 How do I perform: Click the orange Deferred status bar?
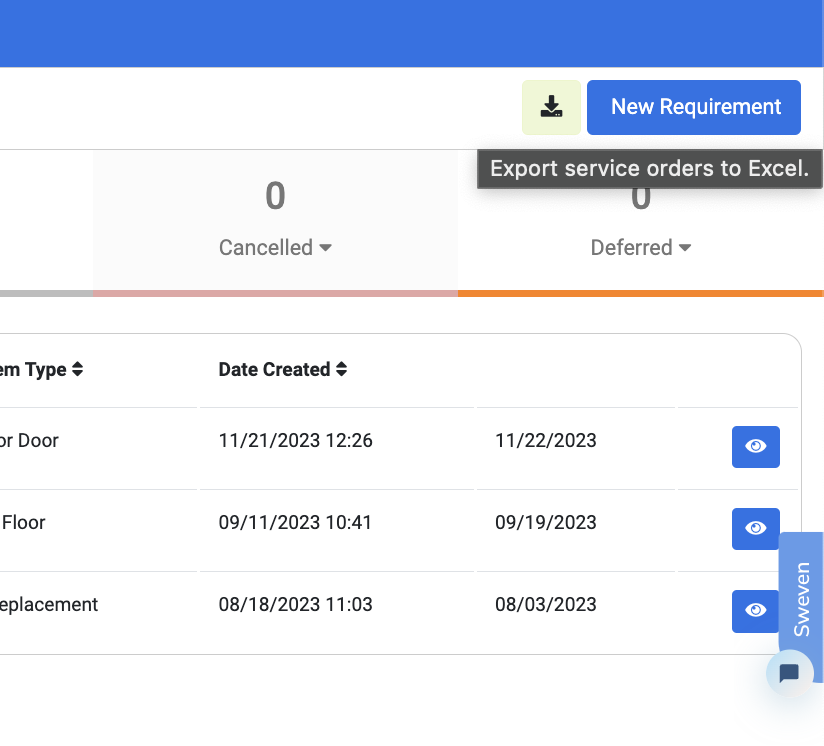click(641, 294)
